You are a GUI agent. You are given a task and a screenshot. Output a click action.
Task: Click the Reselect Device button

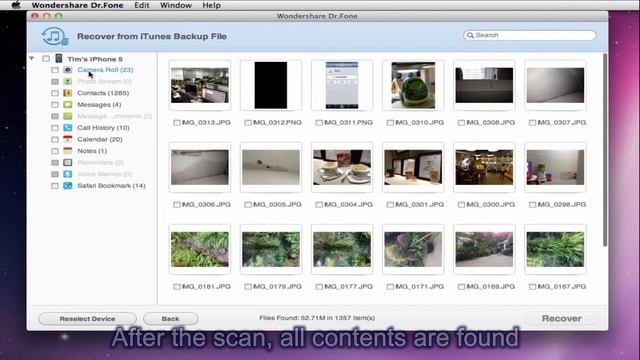(x=87, y=319)
